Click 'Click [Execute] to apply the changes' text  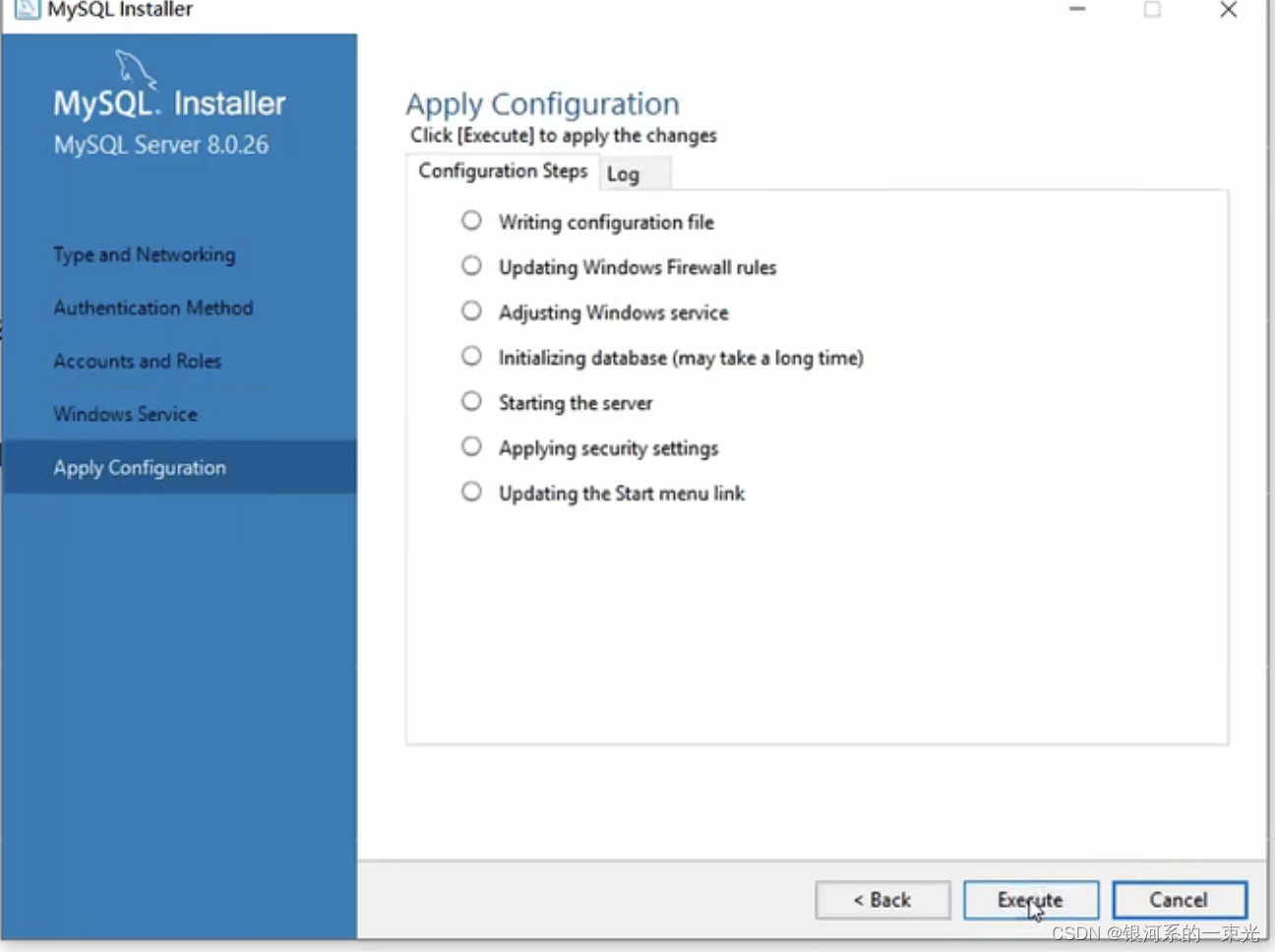[564, 136]
